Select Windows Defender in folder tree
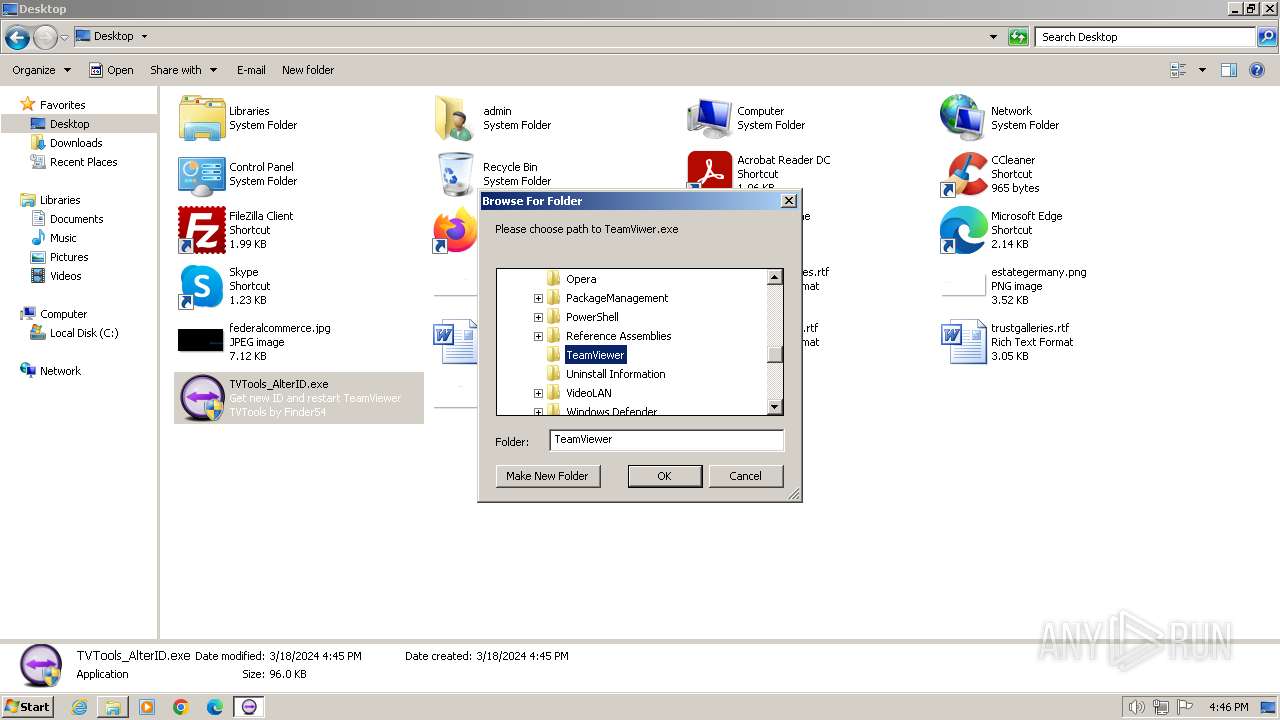 [x=611, y=411]
